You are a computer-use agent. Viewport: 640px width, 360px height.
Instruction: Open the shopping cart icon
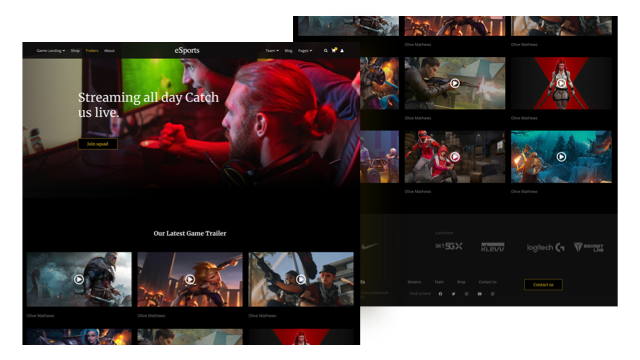click(x=333, y=50)
